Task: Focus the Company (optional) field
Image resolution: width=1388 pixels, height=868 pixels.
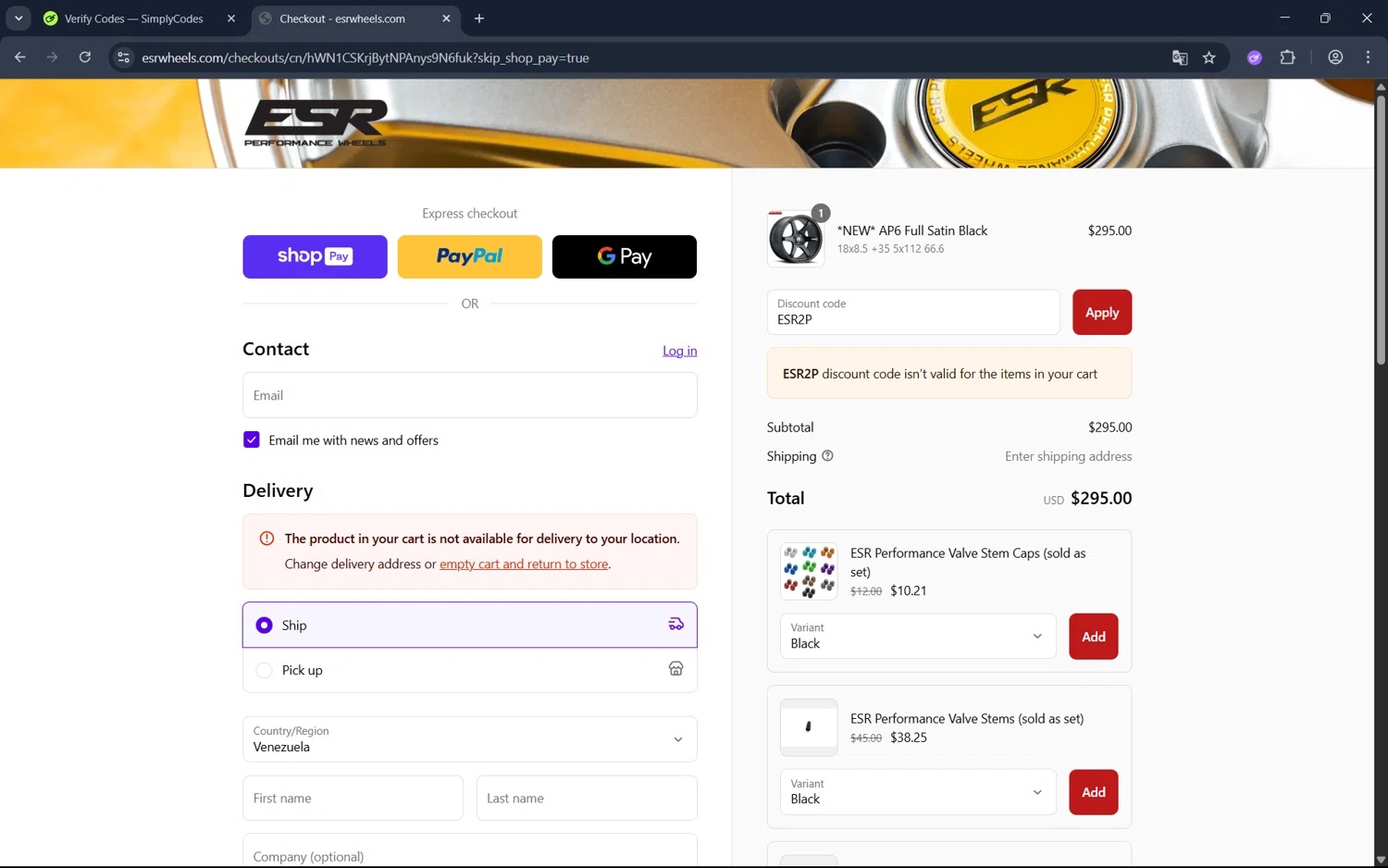Action: (470, 851)
